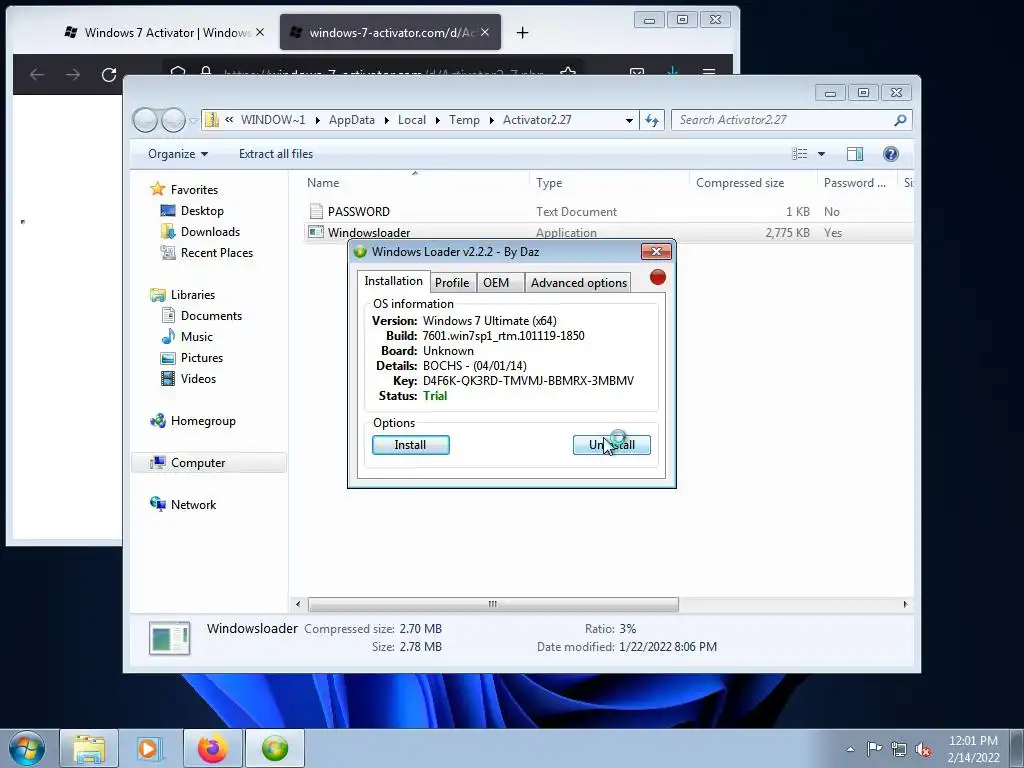The height and width of the screenshot is (768, 1024).
Task: Click the Uninstall button in Windows Loader
Action: (x=611, y=445)
